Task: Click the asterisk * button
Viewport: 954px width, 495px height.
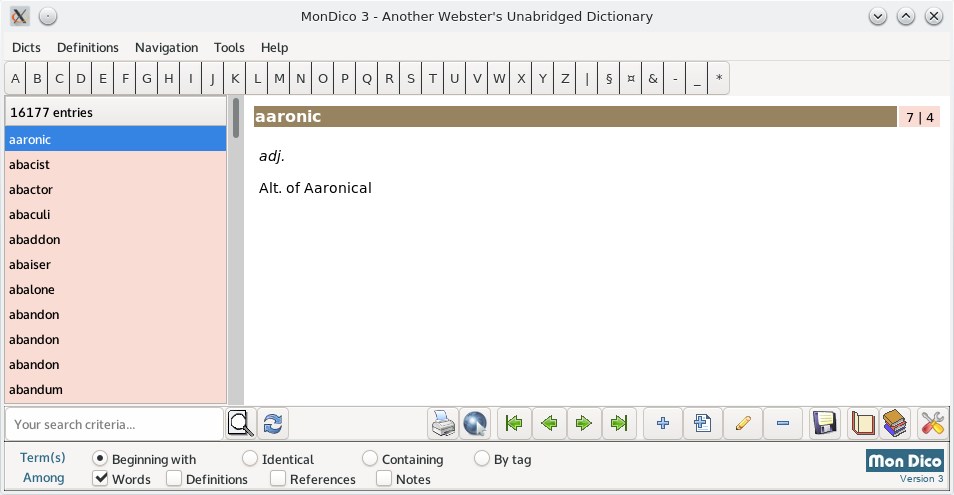Action: pyautogui.click(x=719, y=78)
